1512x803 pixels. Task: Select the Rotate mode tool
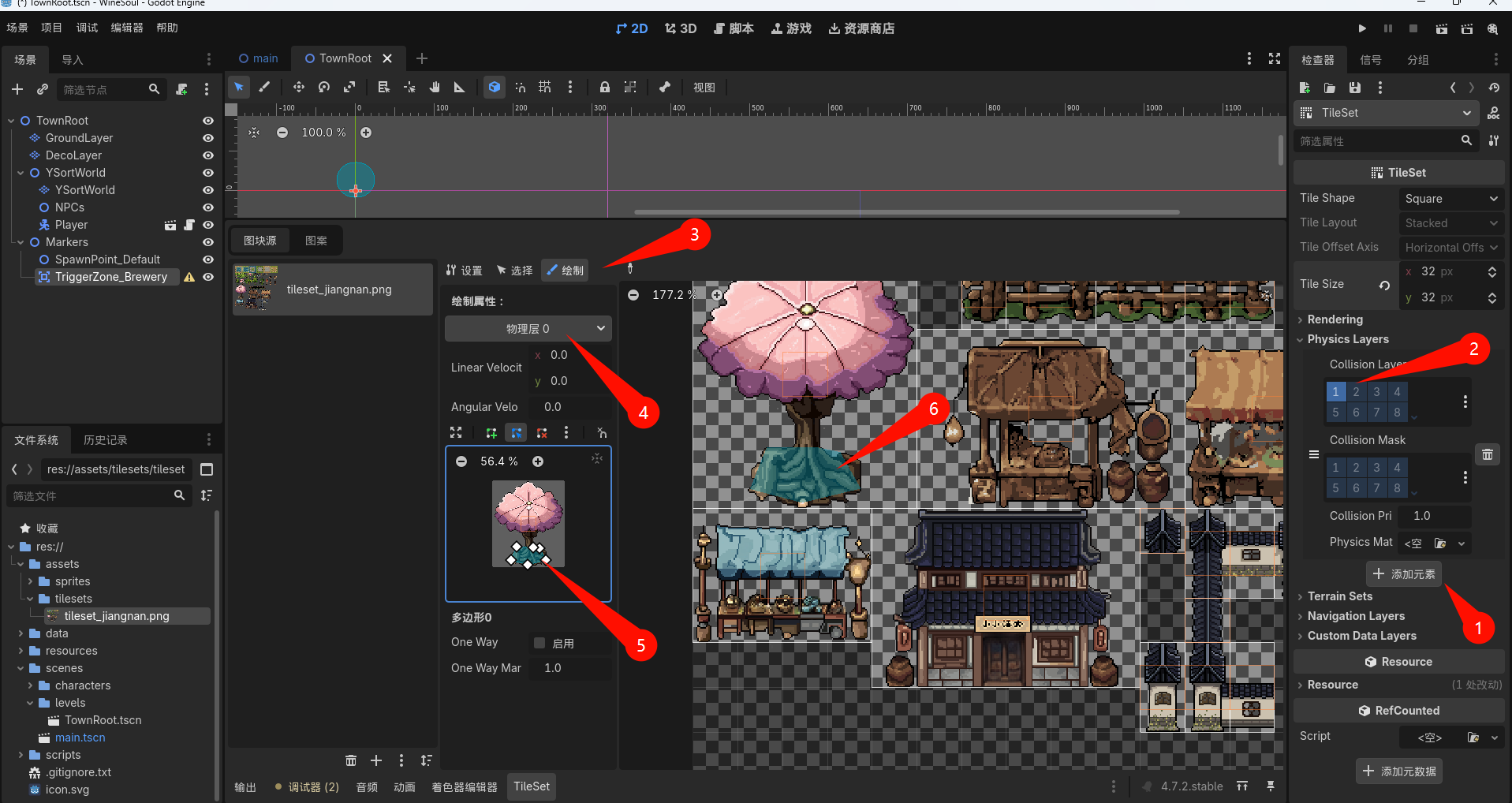pyautogui.click(x=323, y=88)
